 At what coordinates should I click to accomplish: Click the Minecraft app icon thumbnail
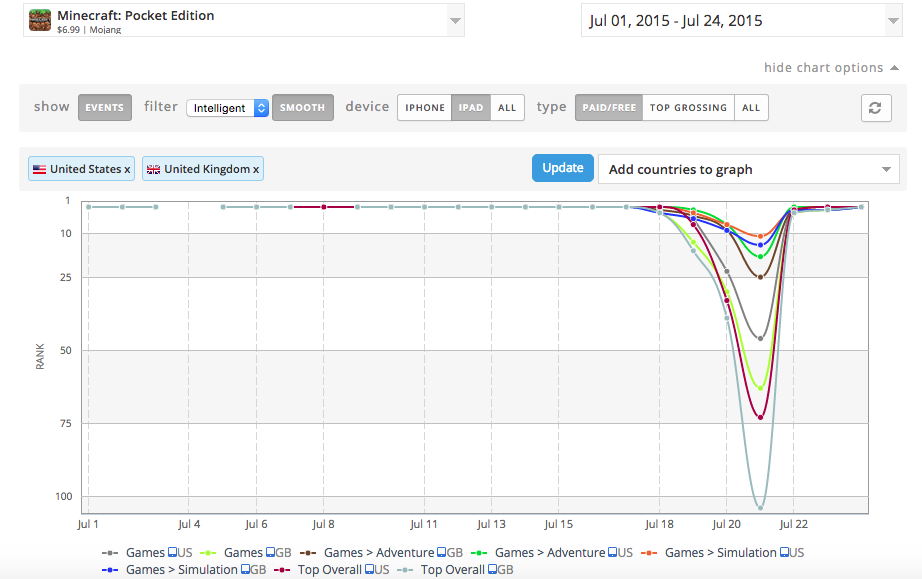point(39,20)
